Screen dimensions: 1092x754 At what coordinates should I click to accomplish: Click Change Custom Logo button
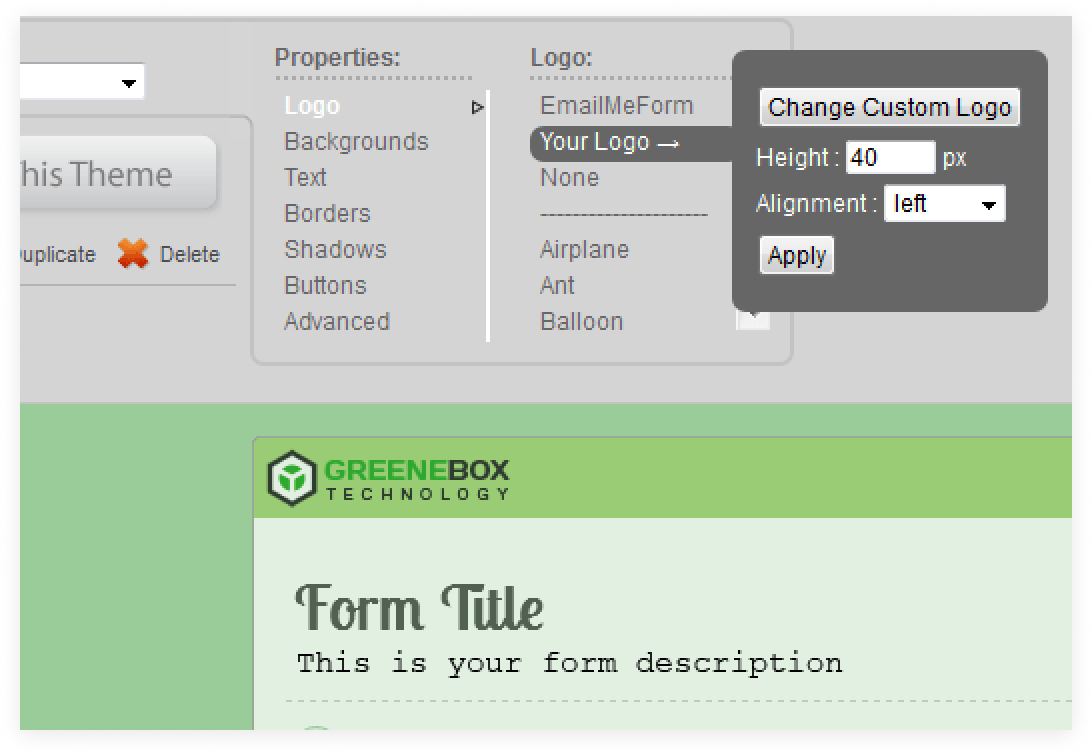[x=889, y=107]
